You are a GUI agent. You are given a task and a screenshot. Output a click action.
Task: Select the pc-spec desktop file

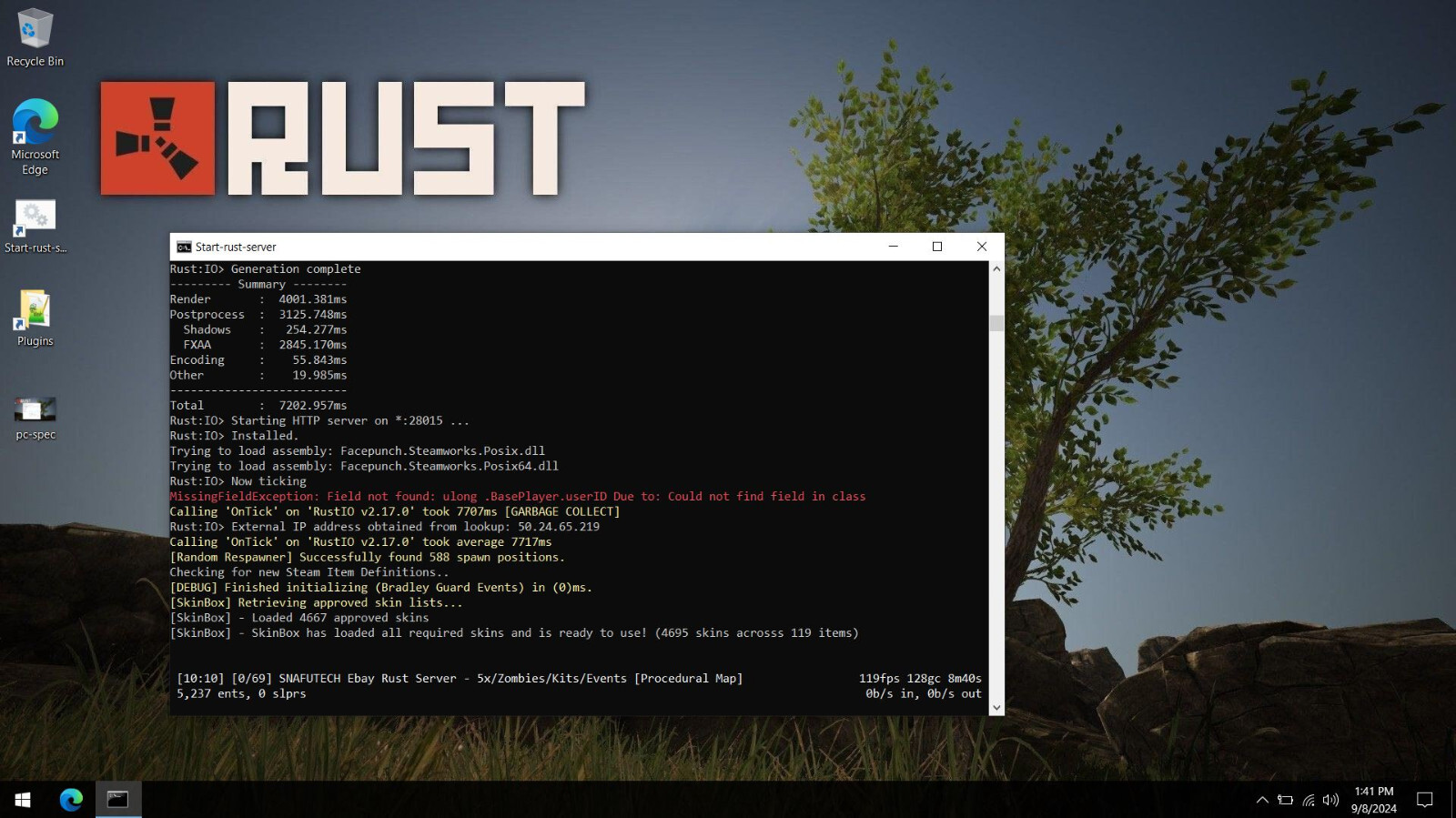click(35, 419)
